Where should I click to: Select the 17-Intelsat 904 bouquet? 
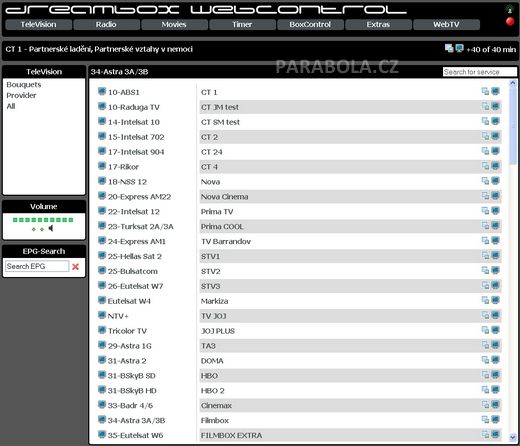click(136, 152)
